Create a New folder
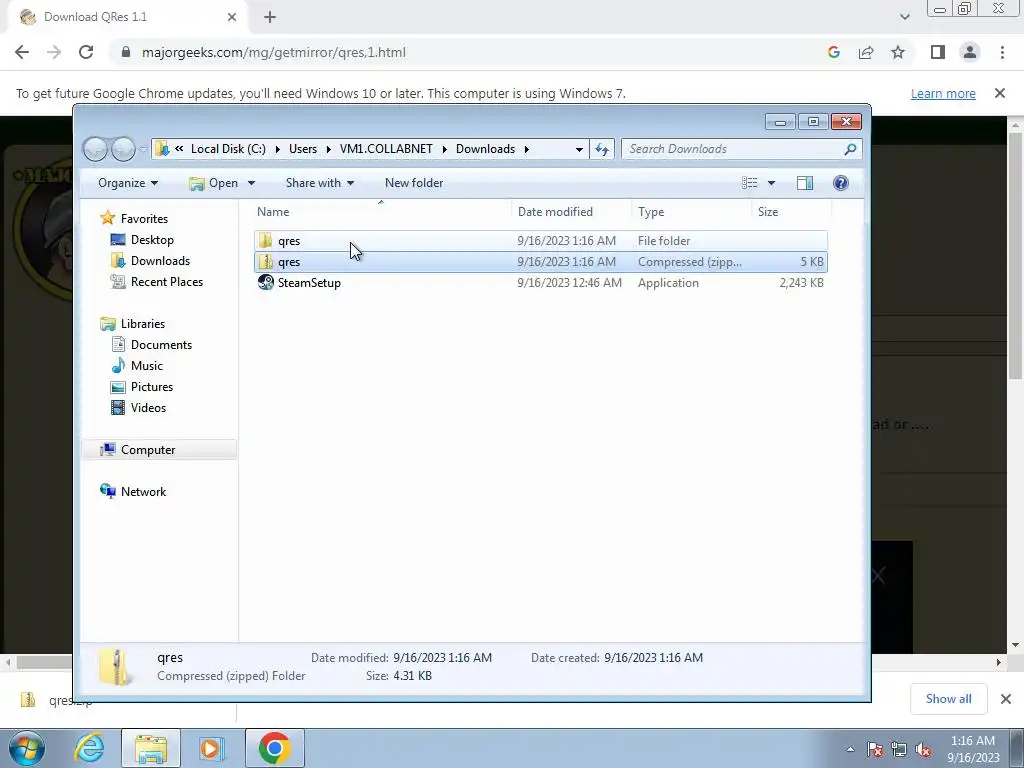This screenshot has width=1024, height=768. point(414,183)
